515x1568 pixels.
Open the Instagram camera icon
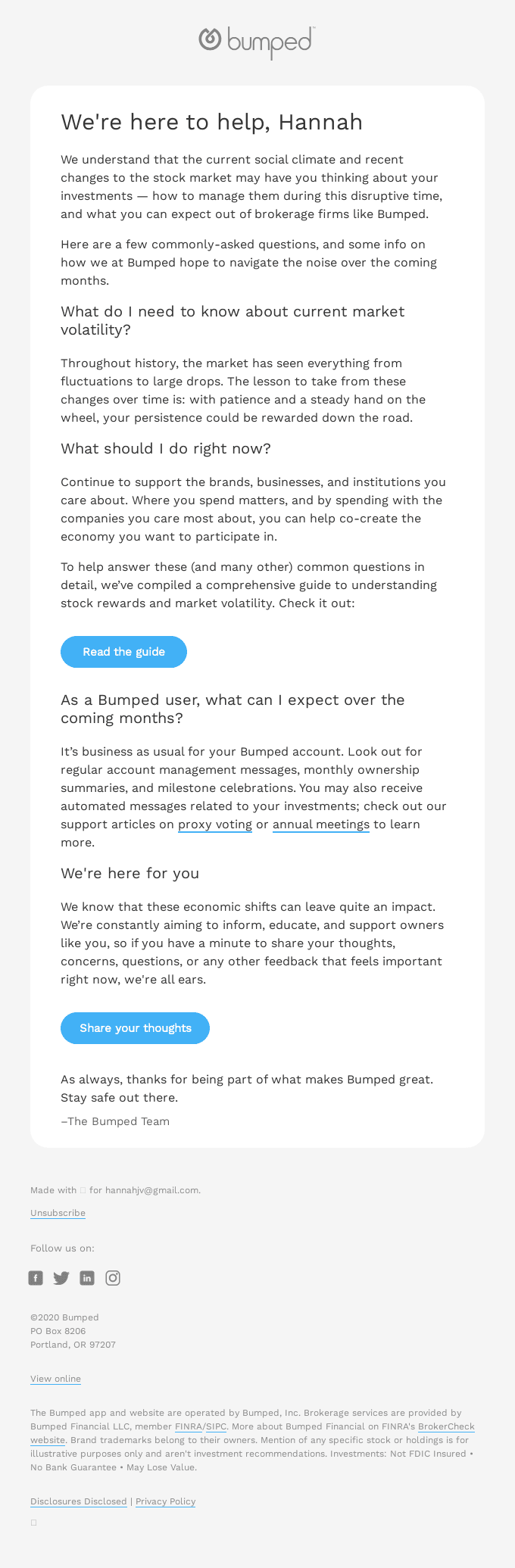[113, 1278]
